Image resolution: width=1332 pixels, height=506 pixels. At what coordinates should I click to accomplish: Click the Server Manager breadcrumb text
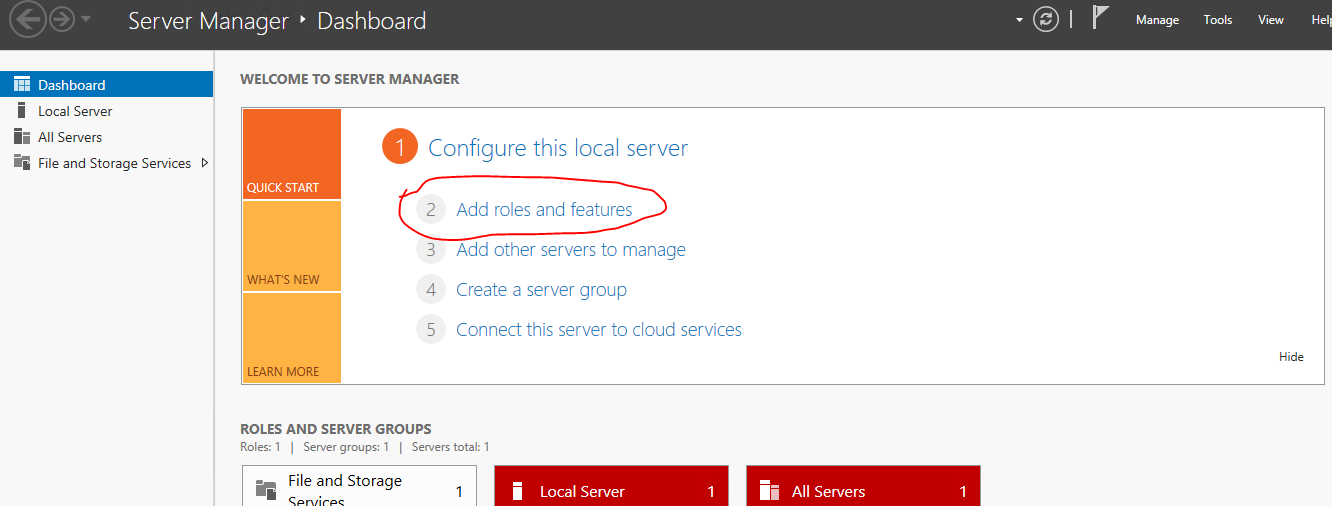(x=208, y=20)
